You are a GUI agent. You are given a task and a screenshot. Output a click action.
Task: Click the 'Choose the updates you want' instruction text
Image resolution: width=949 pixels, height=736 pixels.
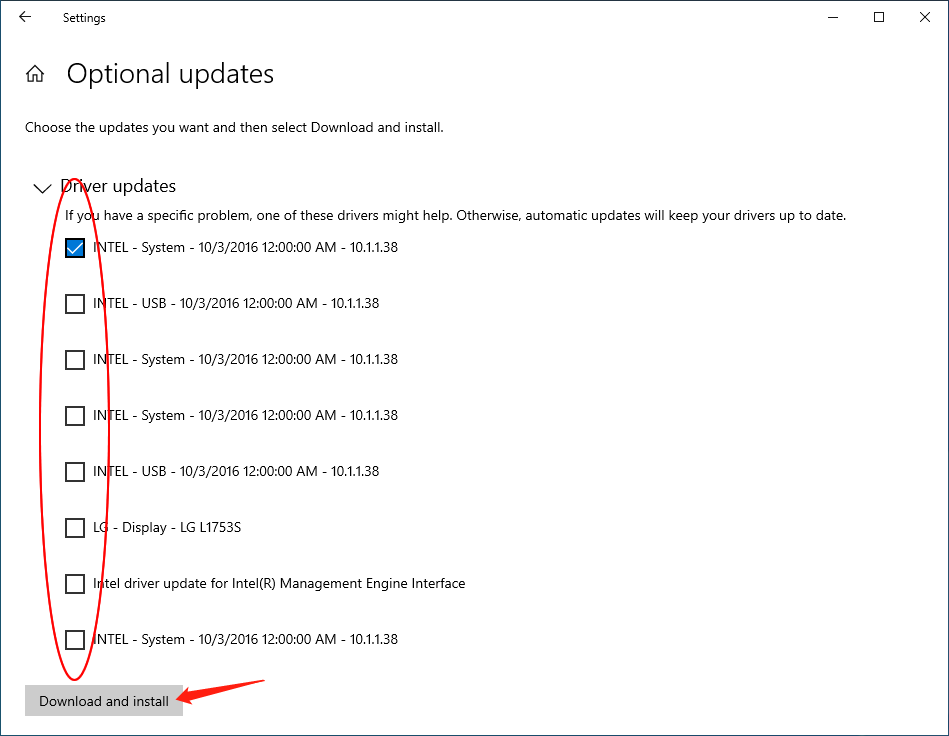234,128
